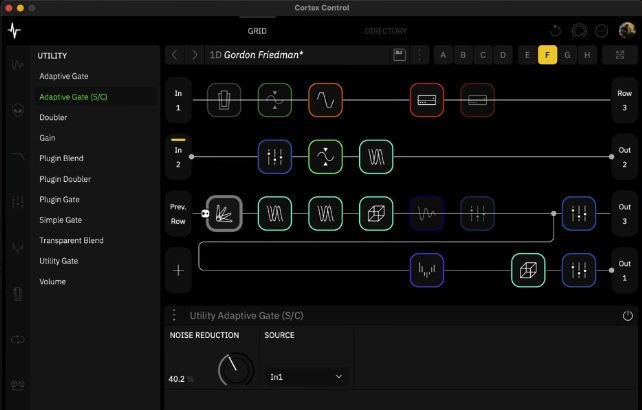Click the Noise Reduction knob
Image resolution: width=642 pixels, height=410 pixels.
(x=235, y=369)
